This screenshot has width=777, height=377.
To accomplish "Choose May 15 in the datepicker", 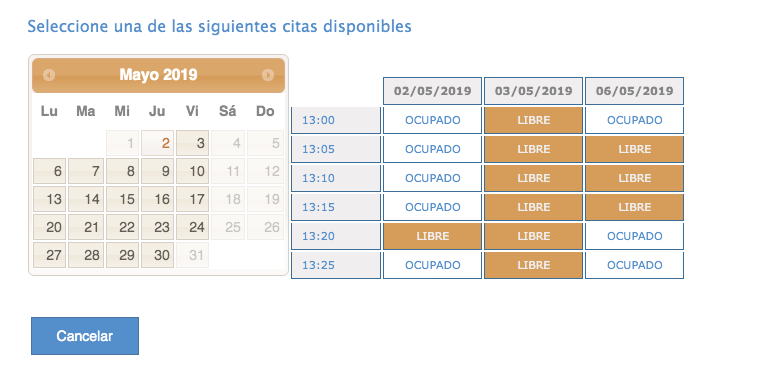I will click(x=122, y=199).
